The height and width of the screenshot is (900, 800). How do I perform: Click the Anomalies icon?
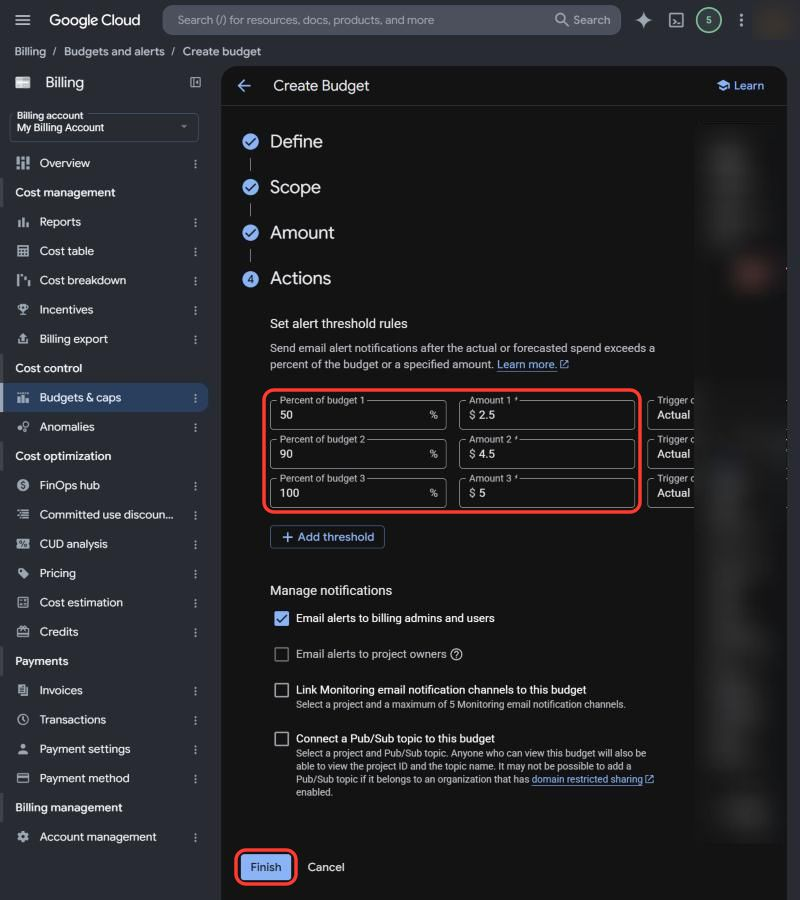[x=23, y=426]
